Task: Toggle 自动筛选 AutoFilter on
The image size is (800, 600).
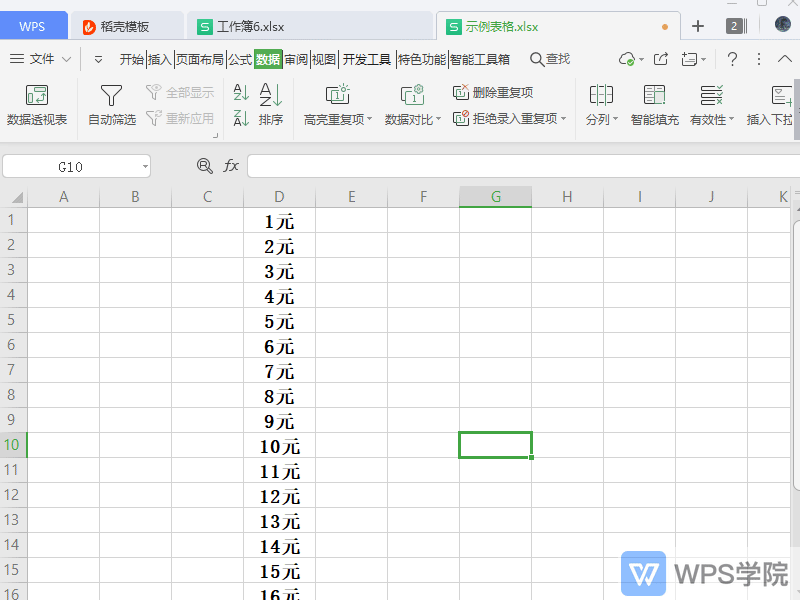Action: (x=110, y=104)
